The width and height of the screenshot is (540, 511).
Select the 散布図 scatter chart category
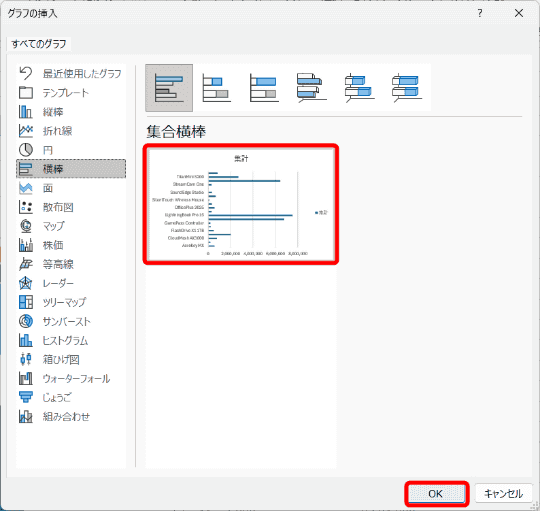71,207
